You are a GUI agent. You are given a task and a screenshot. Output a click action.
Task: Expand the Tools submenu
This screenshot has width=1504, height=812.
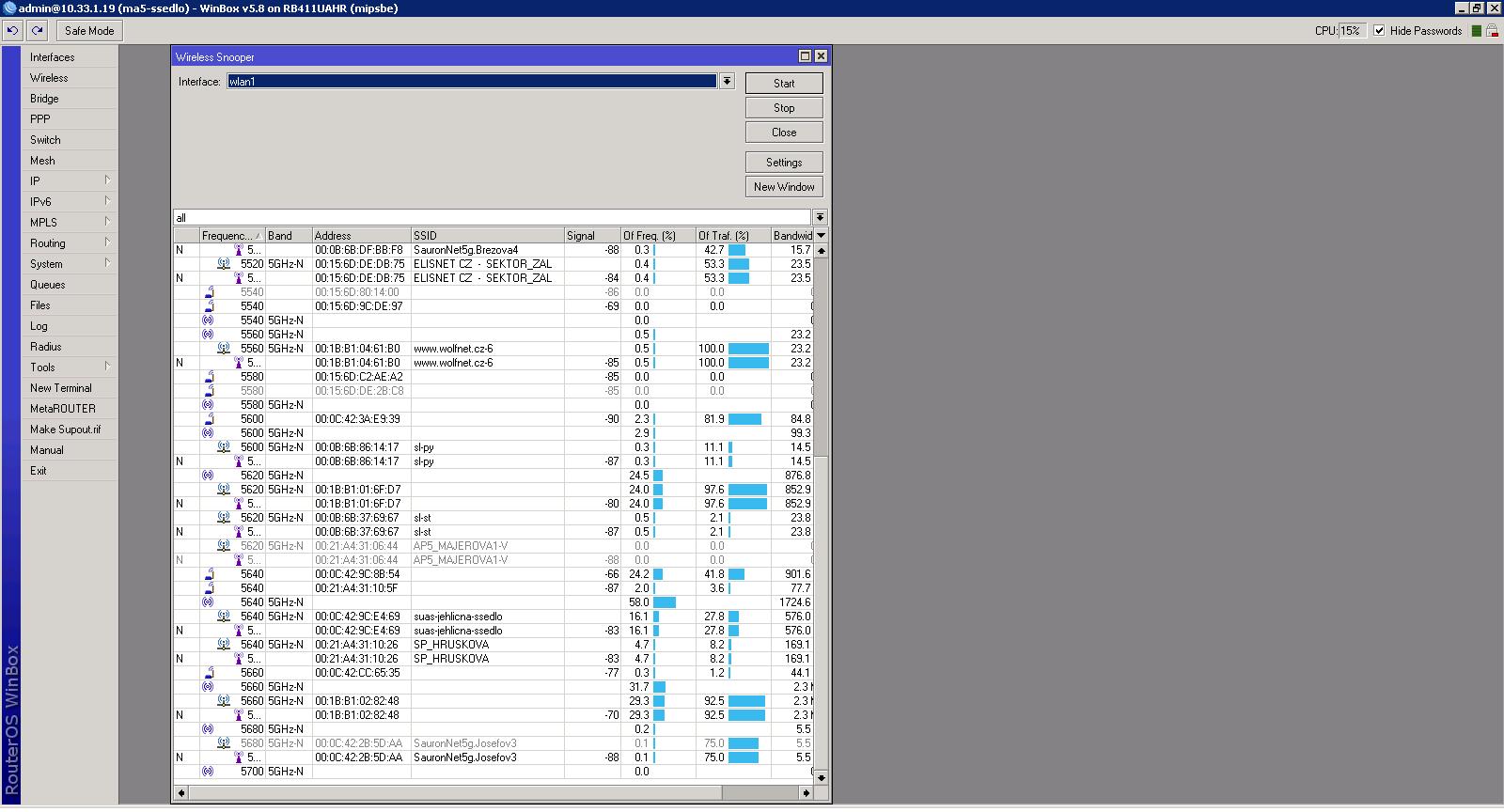click(x=107, y=367)
